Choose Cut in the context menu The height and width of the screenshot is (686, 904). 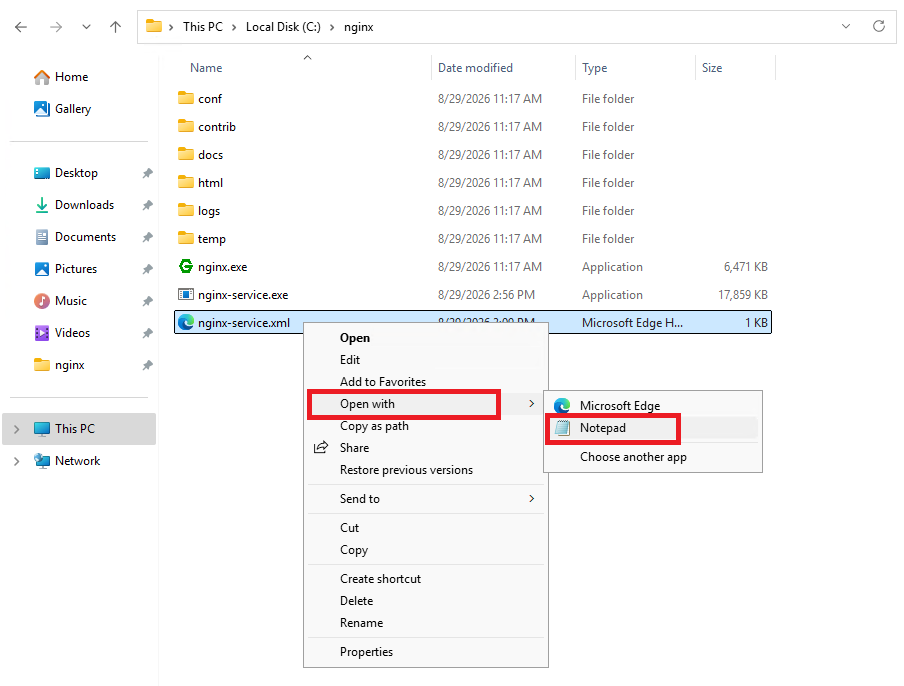[426, 527]
